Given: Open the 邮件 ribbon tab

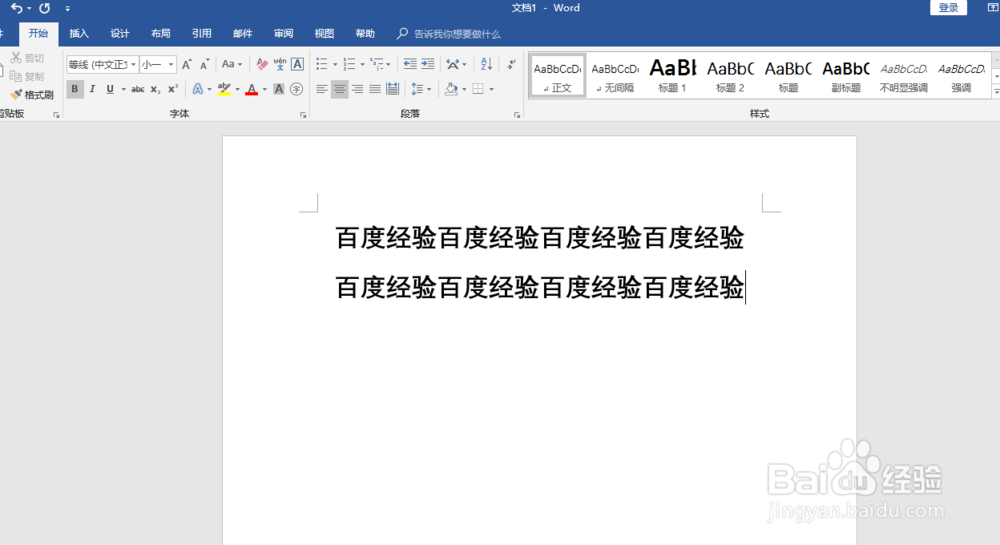Looking at the screenshot, I should (242, 34).
